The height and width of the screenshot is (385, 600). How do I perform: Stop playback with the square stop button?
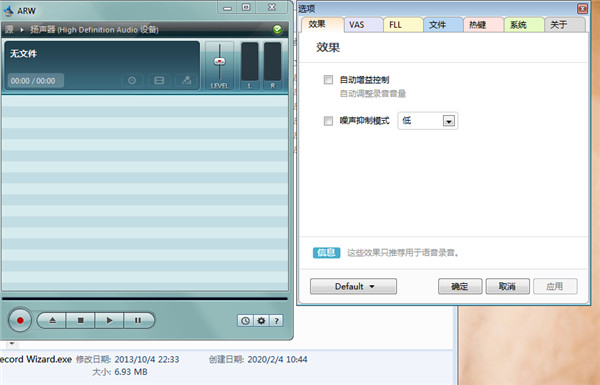pyautogui.click(x=80, y=320)
